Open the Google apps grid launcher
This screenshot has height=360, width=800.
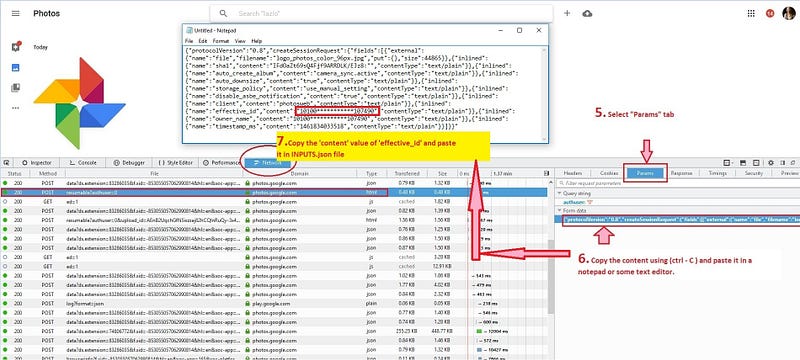751,13
